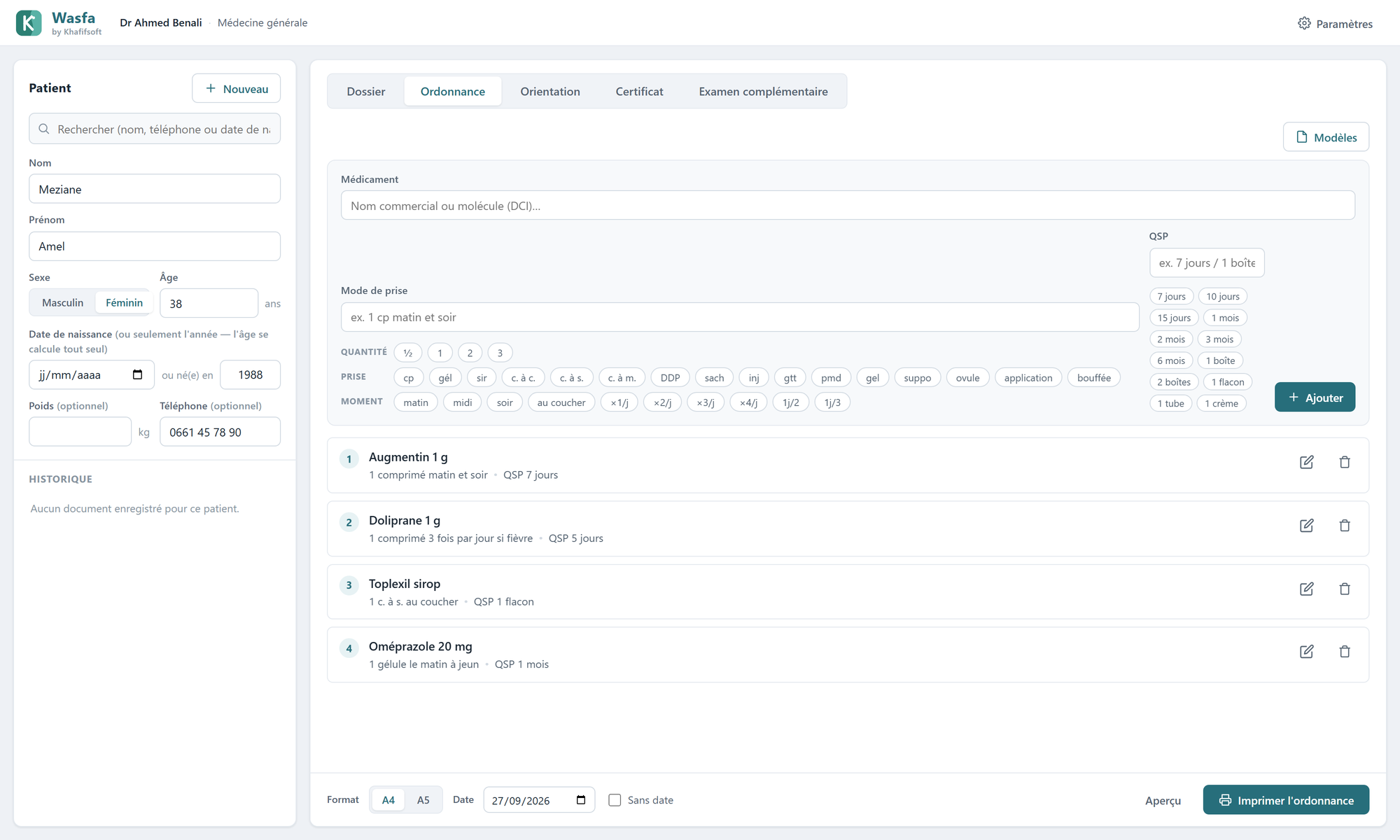Click the Âge field showing 38
The image size is (1400, 840).
pyautogui.click(x=209, y=303)
